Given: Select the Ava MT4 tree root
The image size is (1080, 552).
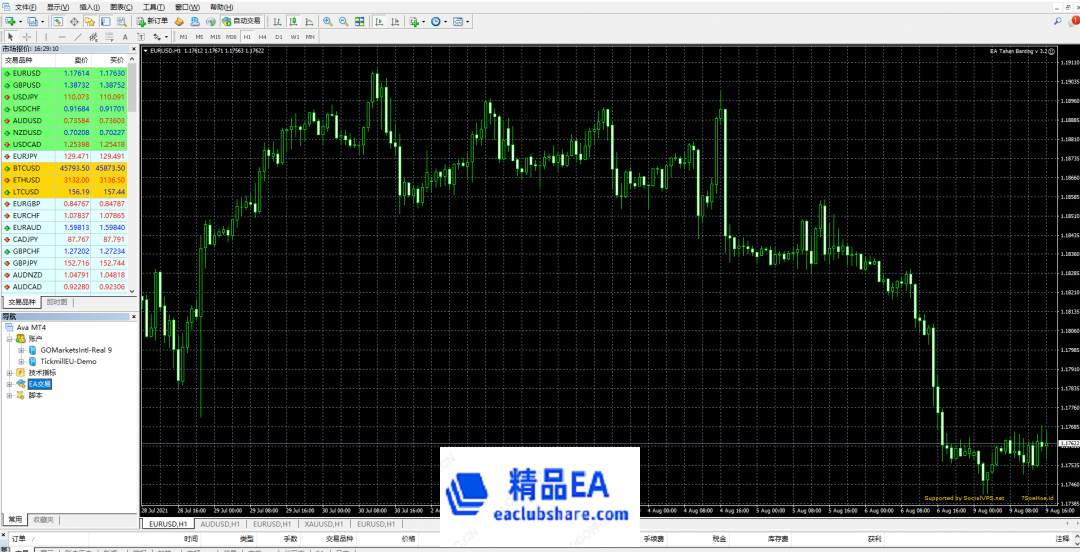Looking at the screenshot, I should tap(31, 327).
